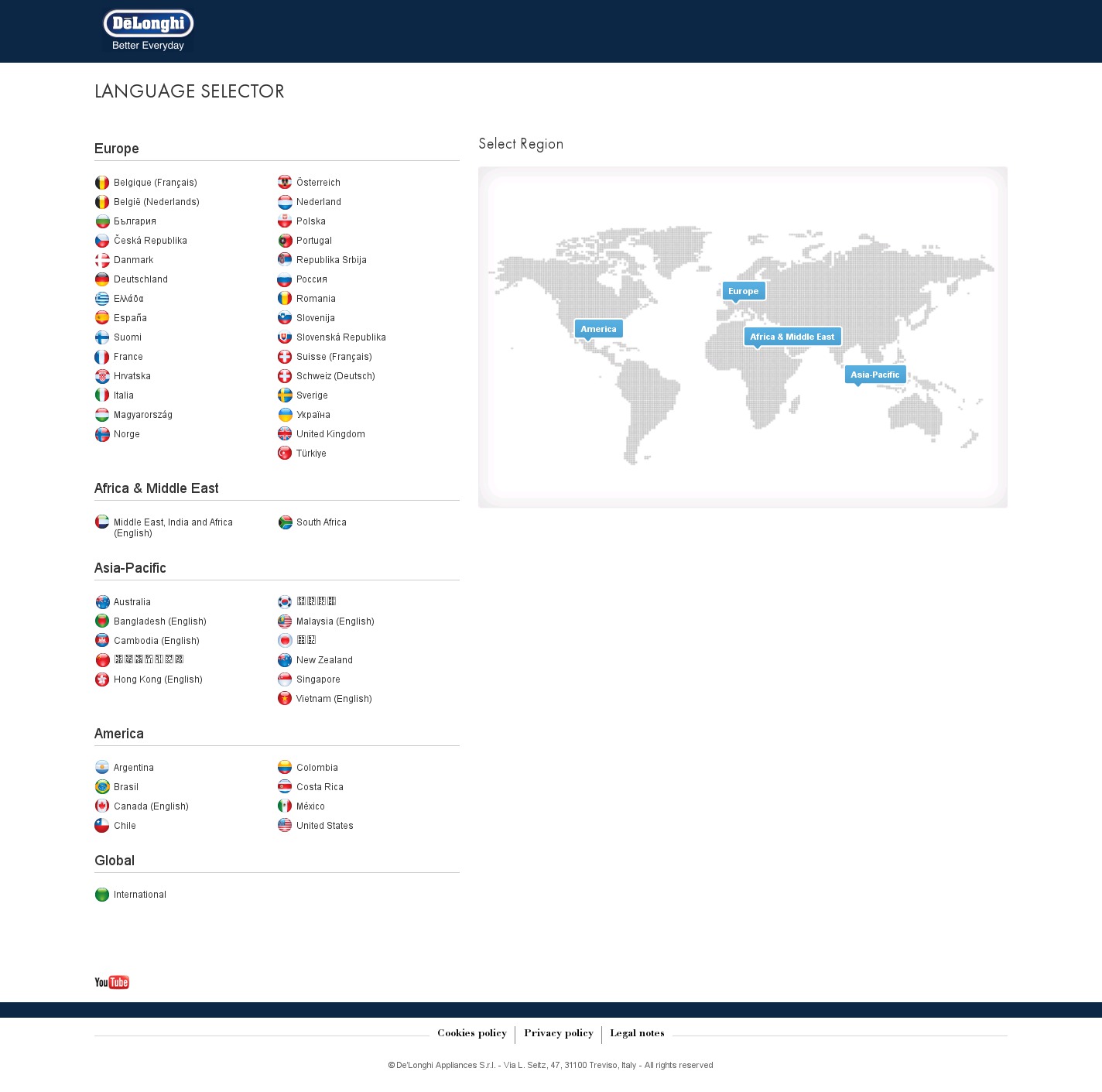Viewport: 1102px width, 1092px height.
Task: Click the Italia flag icon
Action: pos(102,395)
